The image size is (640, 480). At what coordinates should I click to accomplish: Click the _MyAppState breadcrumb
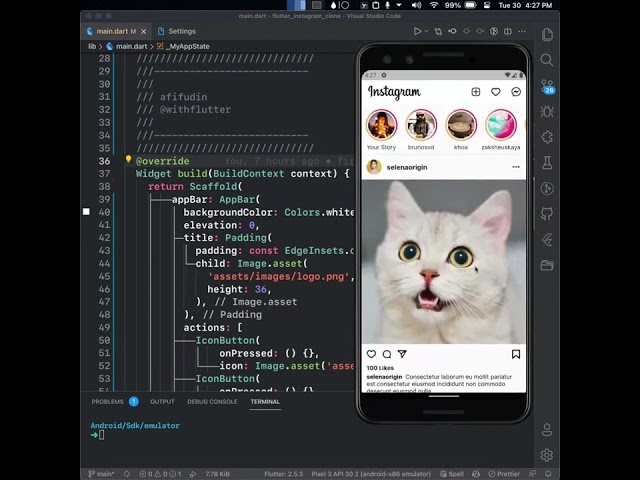[x=183, y=46]
